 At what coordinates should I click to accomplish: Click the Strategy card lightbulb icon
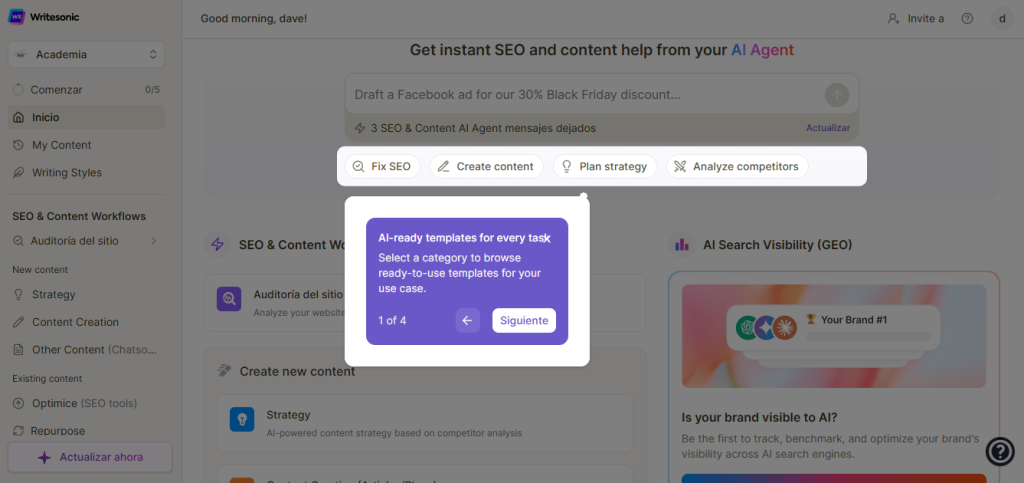tap(242, 419)
